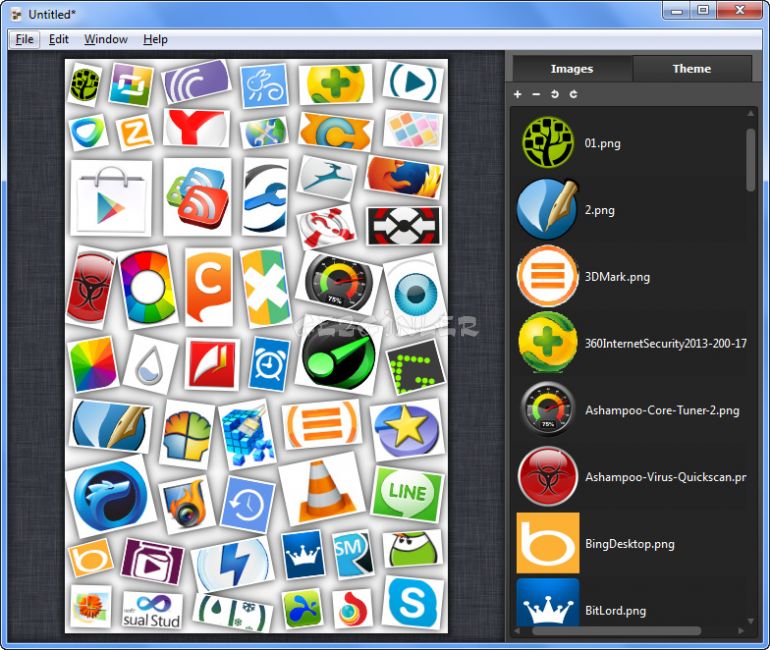Click the Windows flag shell image in collage
Image resolution: width=770 pixels, height=650 pixels.
[187, 434]
